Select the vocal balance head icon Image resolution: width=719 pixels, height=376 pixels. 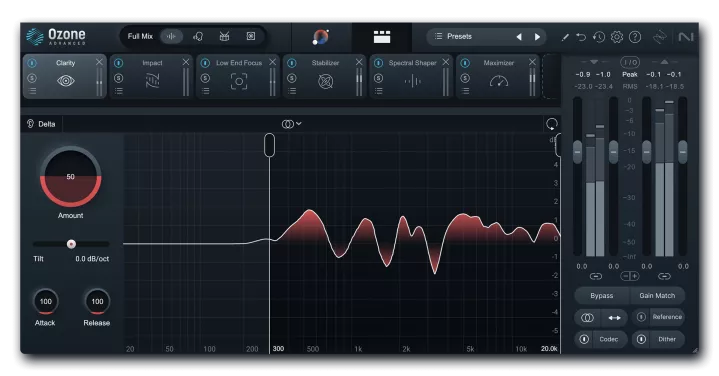pyautogui.click(x=198, y=36)
